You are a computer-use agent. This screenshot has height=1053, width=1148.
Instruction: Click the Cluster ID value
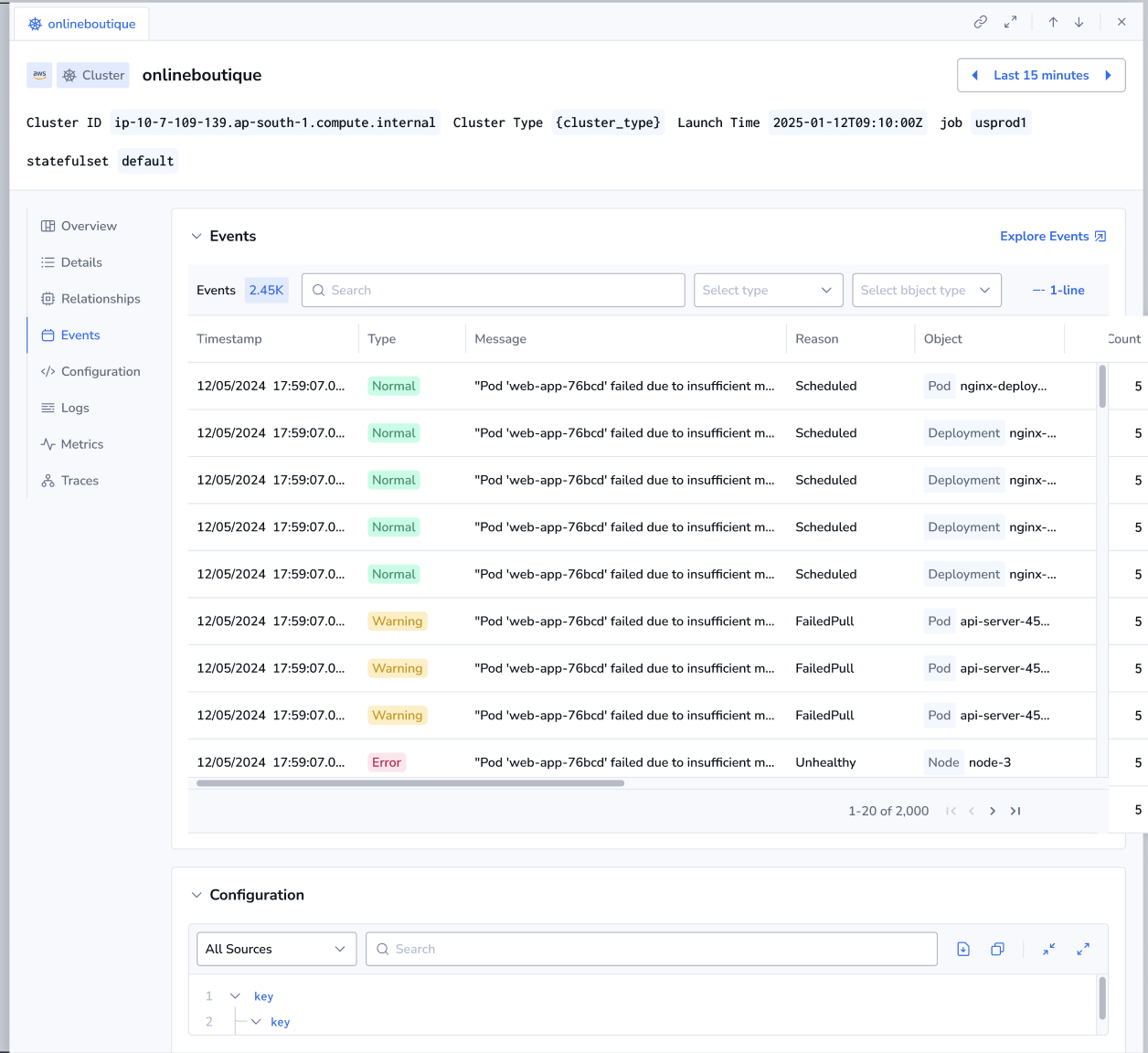(275, 122)
